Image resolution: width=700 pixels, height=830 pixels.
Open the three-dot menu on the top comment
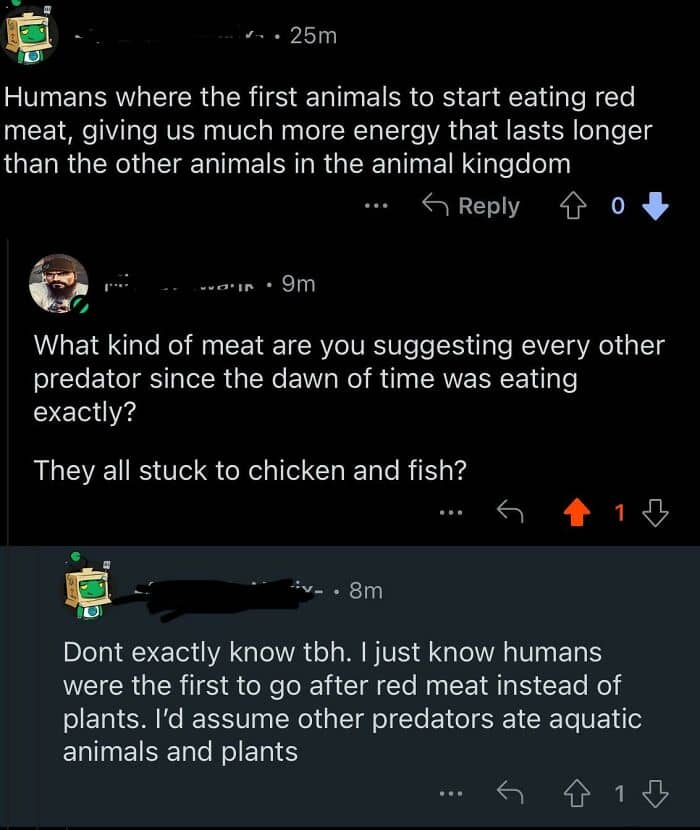coord(375,206)
